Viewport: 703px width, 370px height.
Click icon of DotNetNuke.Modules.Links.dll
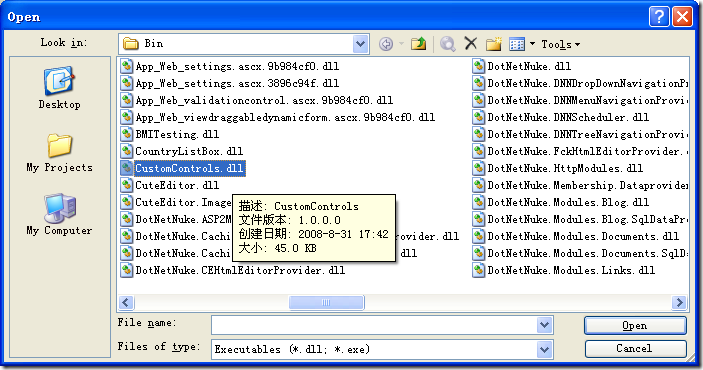479,270
